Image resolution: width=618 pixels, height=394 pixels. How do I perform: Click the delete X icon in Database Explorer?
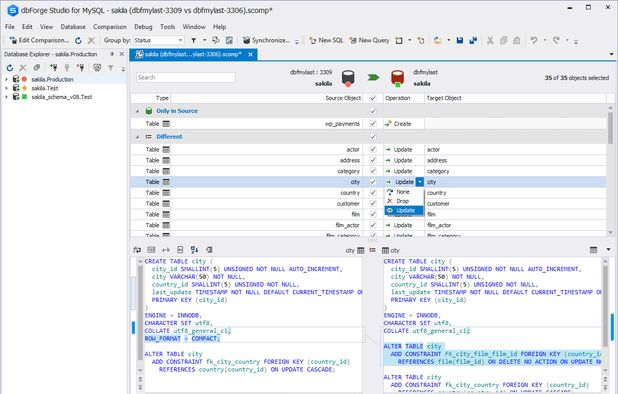(23, 68)
